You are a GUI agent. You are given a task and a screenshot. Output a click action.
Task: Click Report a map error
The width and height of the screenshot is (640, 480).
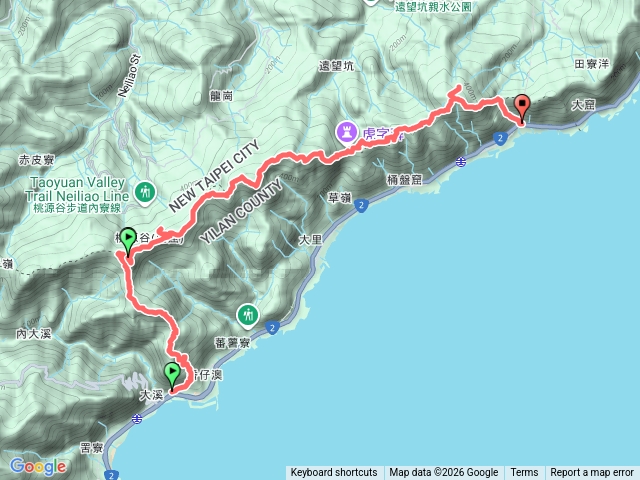(x=592, y=473)
